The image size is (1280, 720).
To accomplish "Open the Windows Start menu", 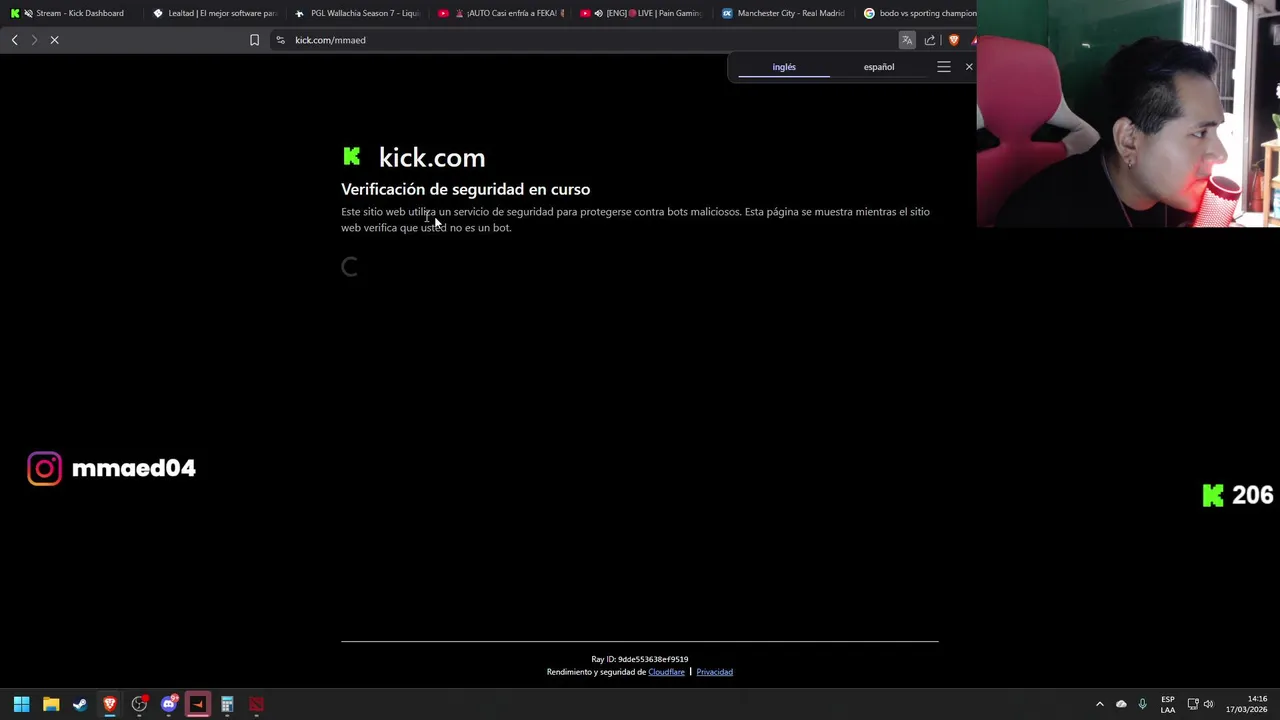I will (21, 704).
